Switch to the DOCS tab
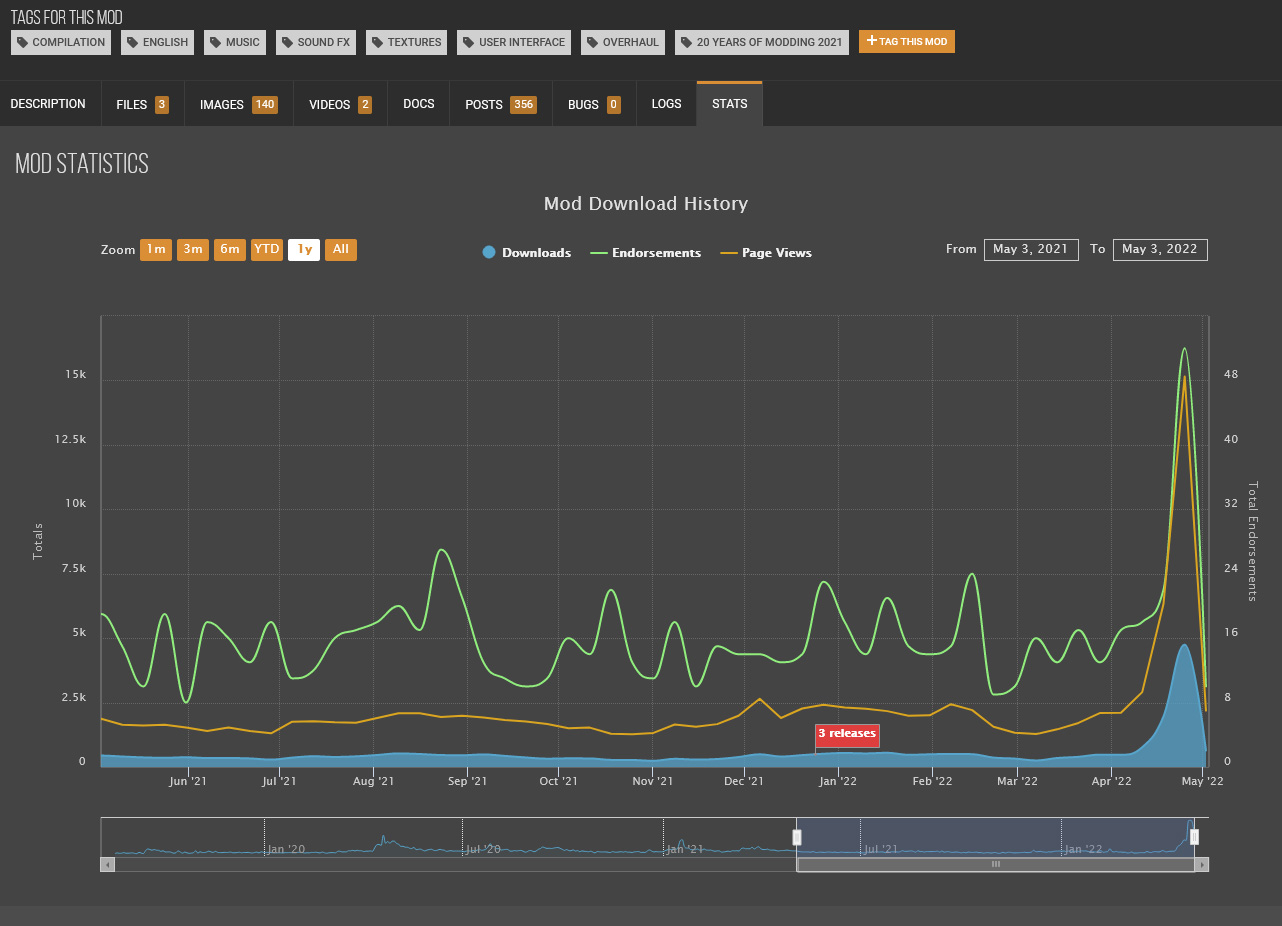This screenshot has height=926, width=1282. 419,104
